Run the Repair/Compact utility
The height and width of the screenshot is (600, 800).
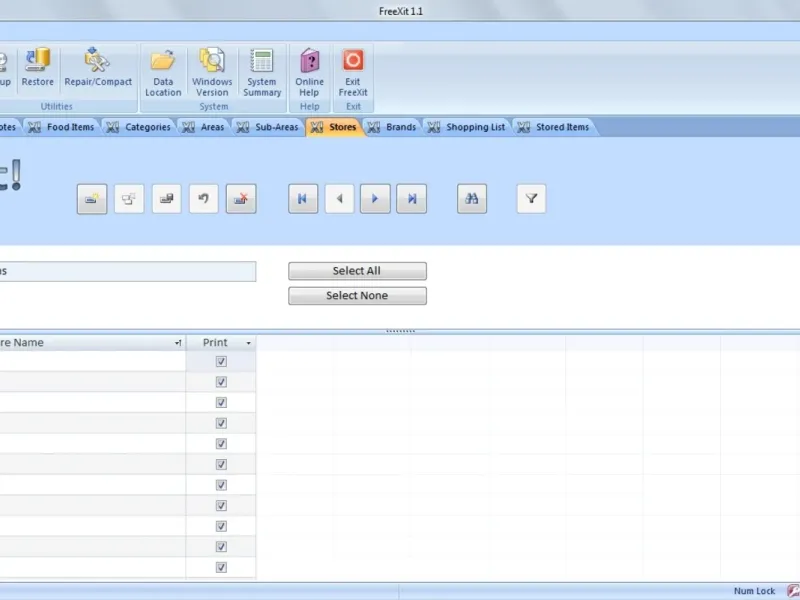[97, 68]
